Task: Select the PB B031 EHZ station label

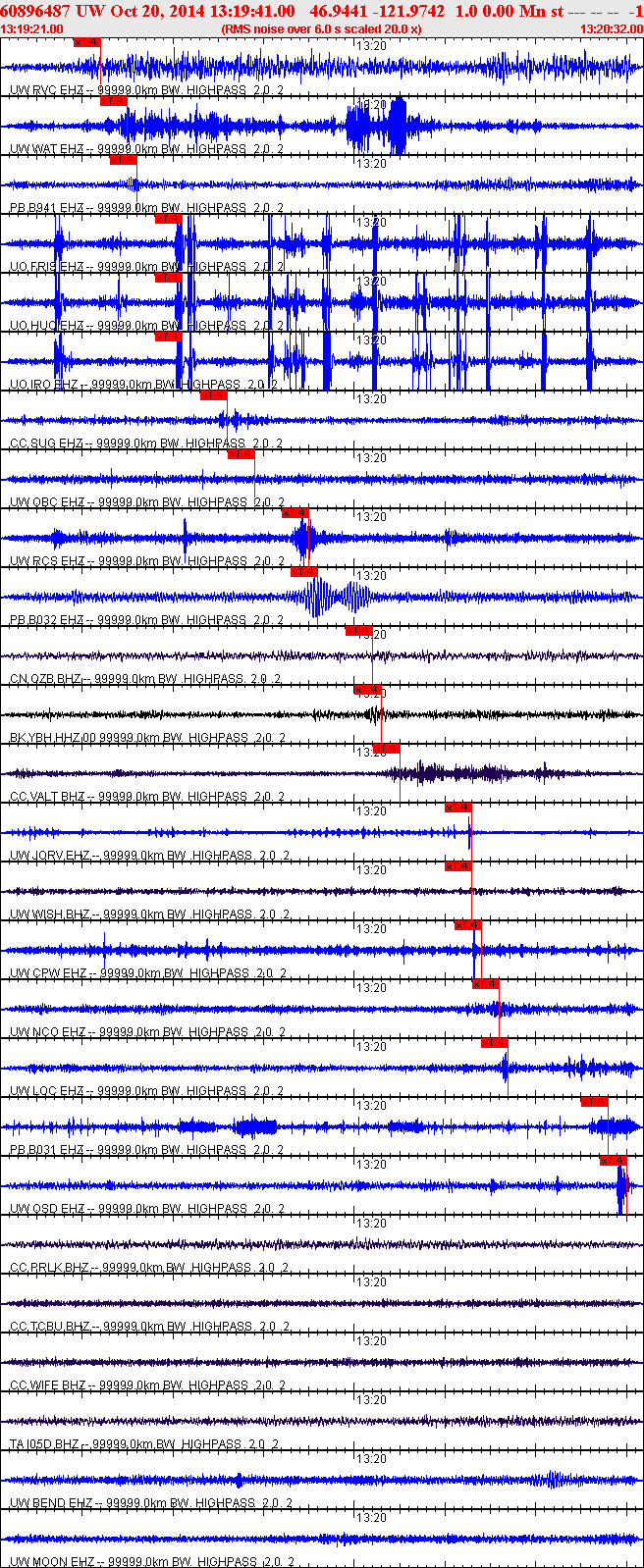Action: (147, 1150)
